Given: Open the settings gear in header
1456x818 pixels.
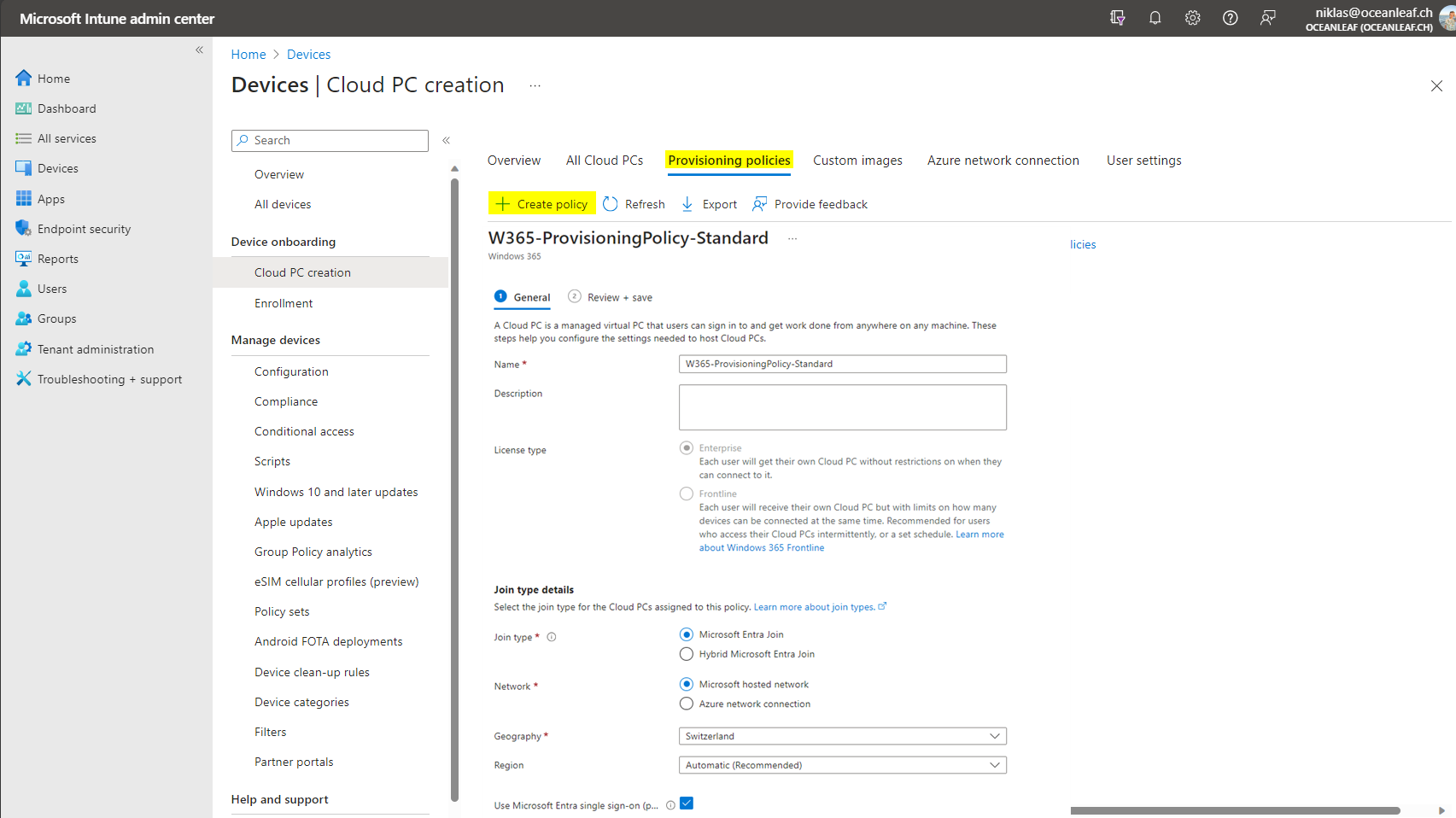Looking at the screenshot, I should coord(1192,18).
